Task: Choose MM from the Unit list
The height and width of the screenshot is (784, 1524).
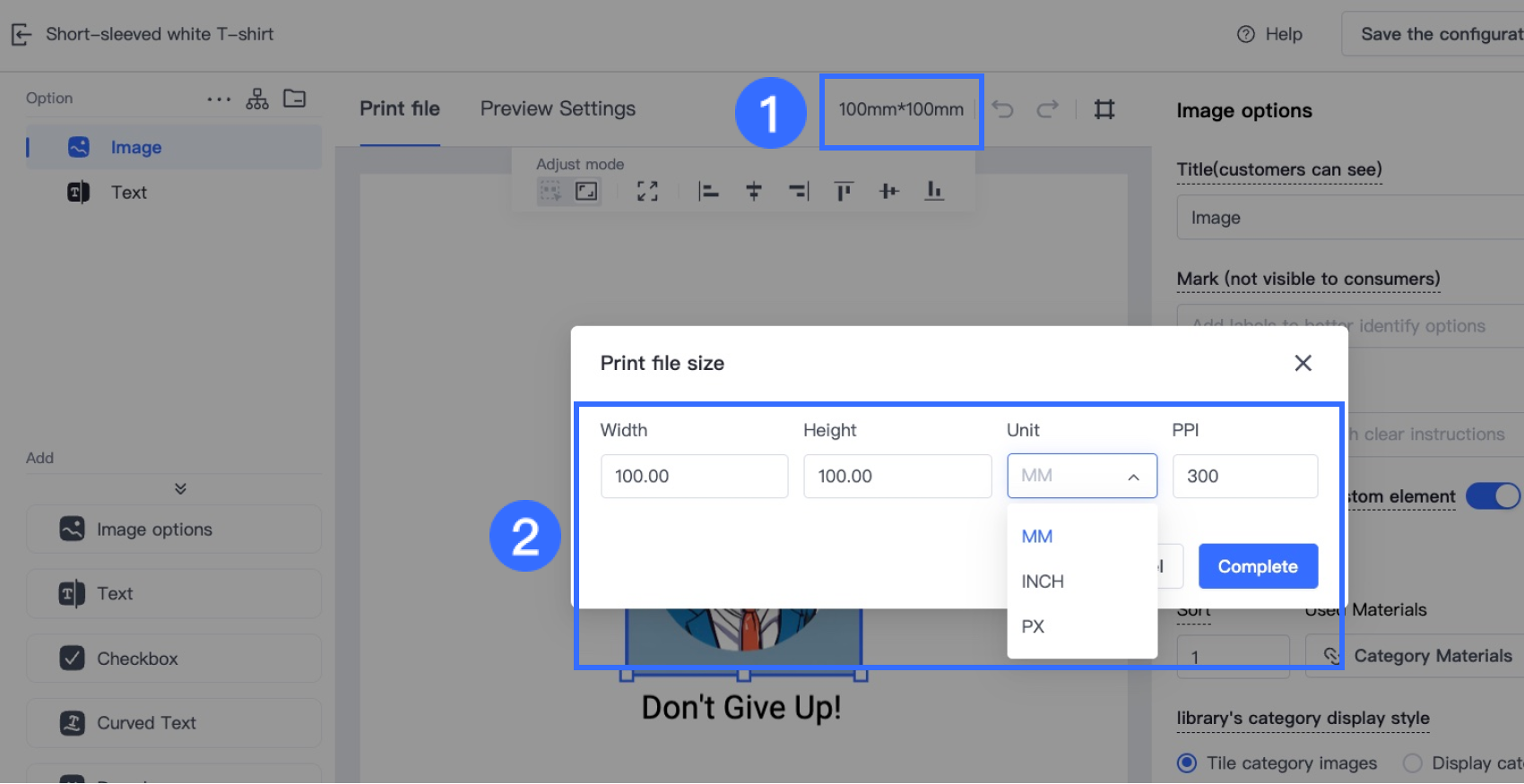Action: [1082, 537]
